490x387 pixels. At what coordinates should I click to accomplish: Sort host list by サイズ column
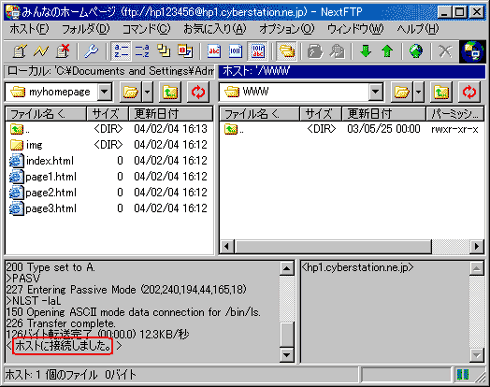coord(321,114)
